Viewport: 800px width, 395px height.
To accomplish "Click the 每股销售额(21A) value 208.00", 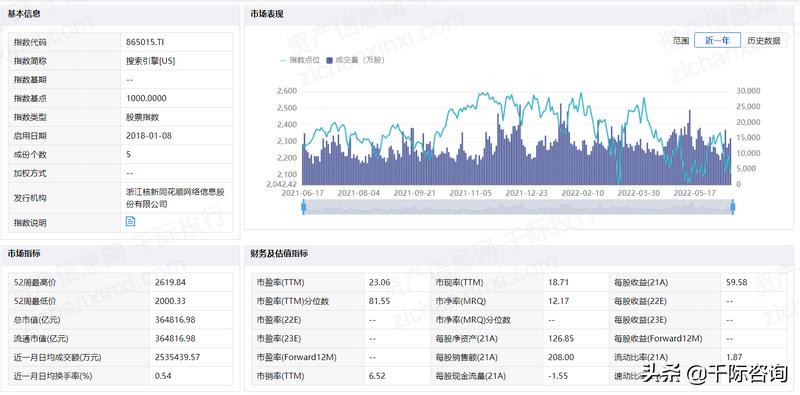I will click(560, 357).
